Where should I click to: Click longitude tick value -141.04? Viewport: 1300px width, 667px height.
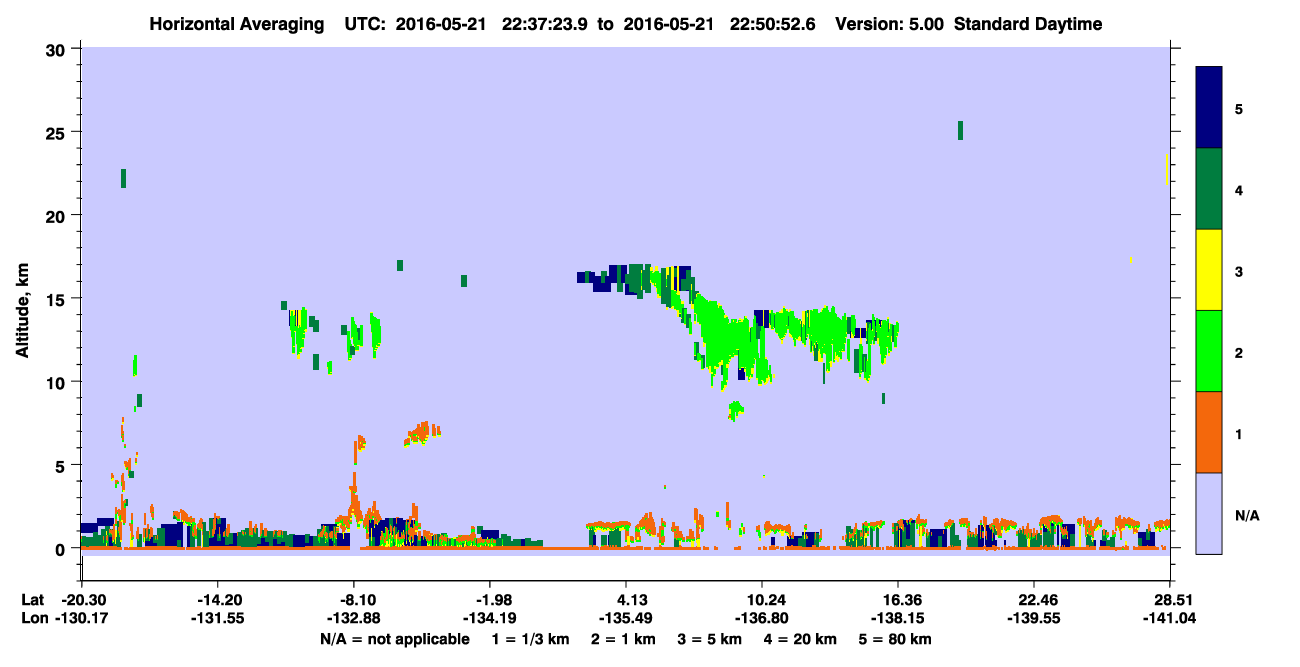click(1170, 618)
